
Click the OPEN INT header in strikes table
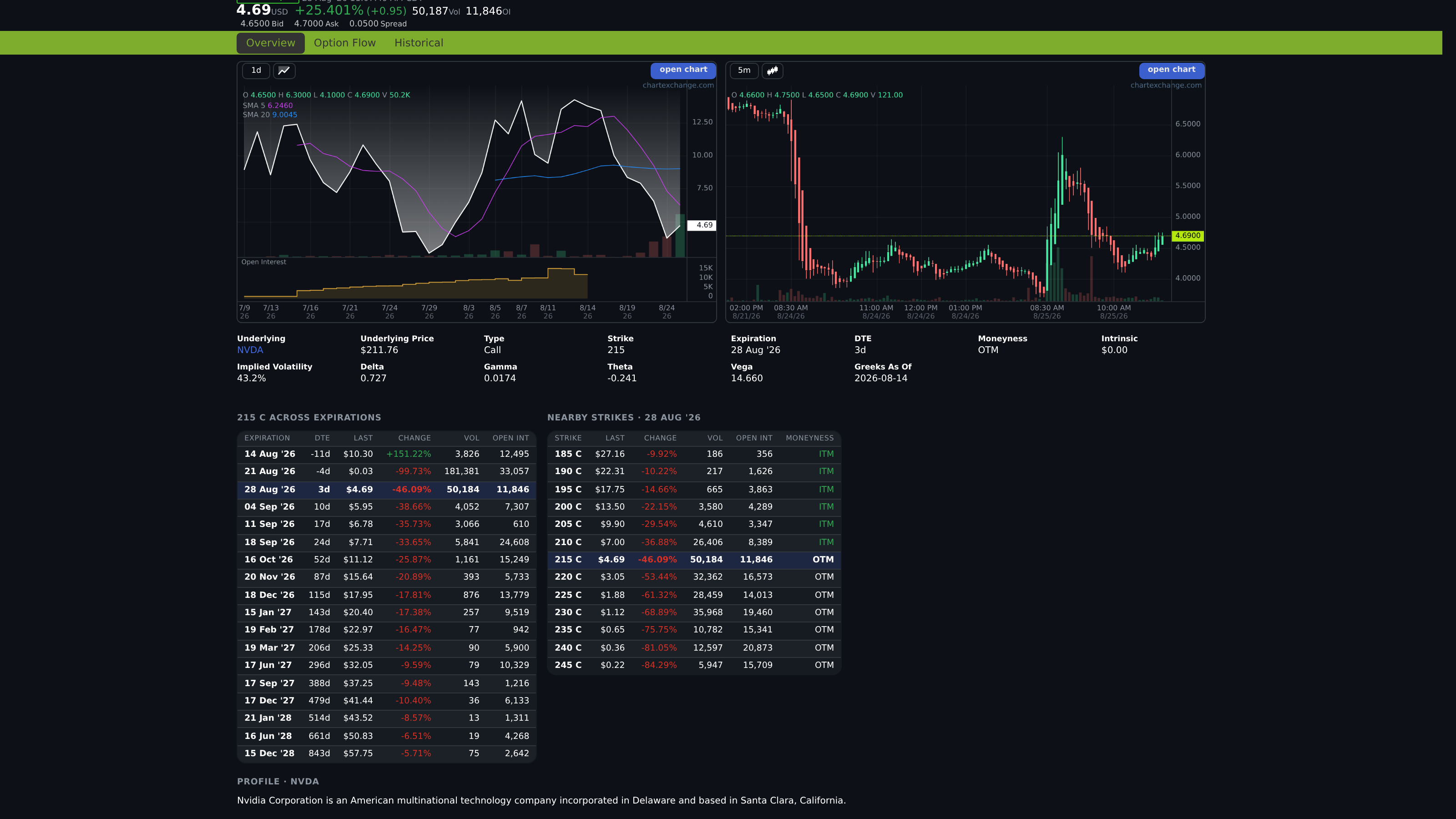pyautogui.click(x=754, y=438)
